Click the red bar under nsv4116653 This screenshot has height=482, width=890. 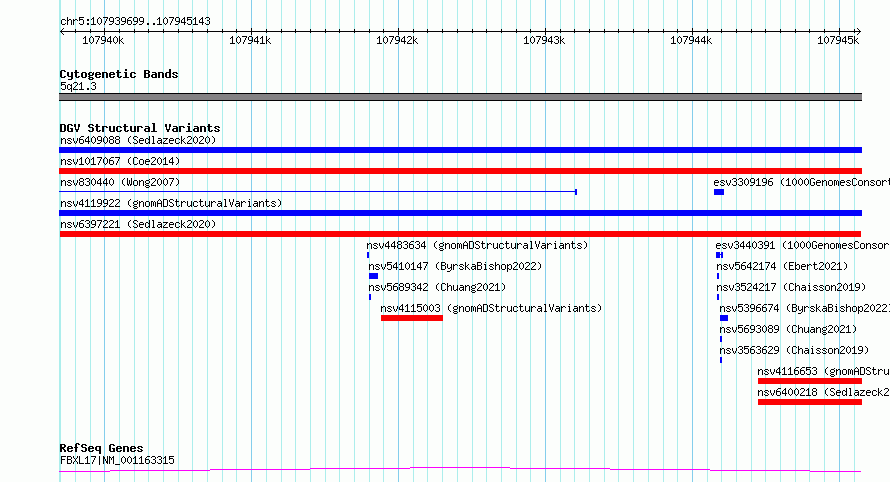810,381
